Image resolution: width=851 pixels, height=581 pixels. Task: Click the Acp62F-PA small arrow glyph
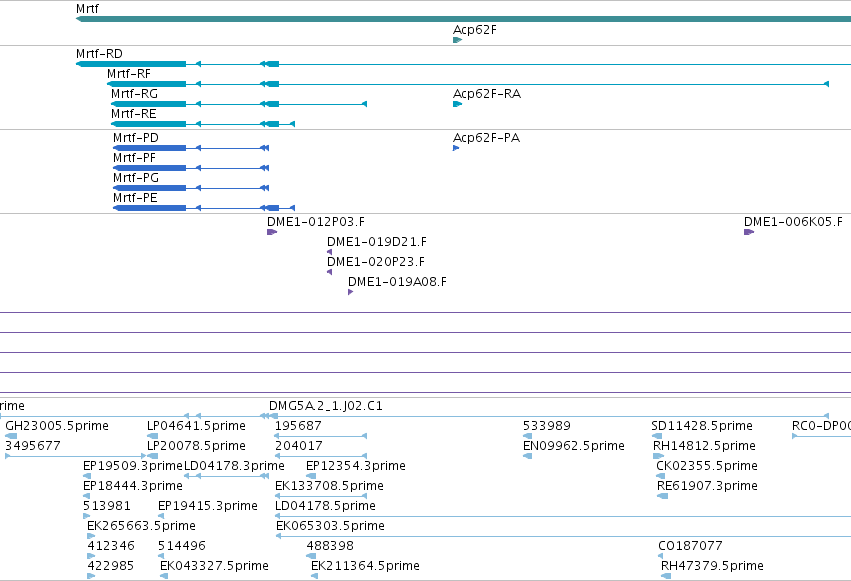pyautogui.click(x=456, y=148)
